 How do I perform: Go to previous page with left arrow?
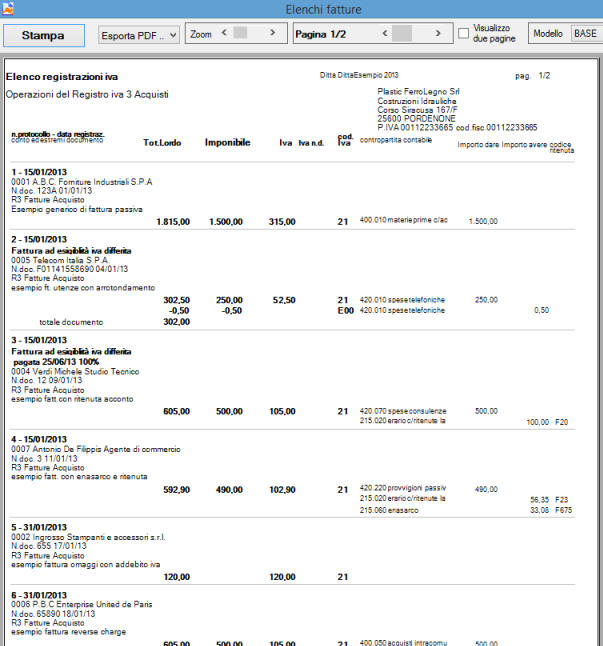[x=385, y=33]
